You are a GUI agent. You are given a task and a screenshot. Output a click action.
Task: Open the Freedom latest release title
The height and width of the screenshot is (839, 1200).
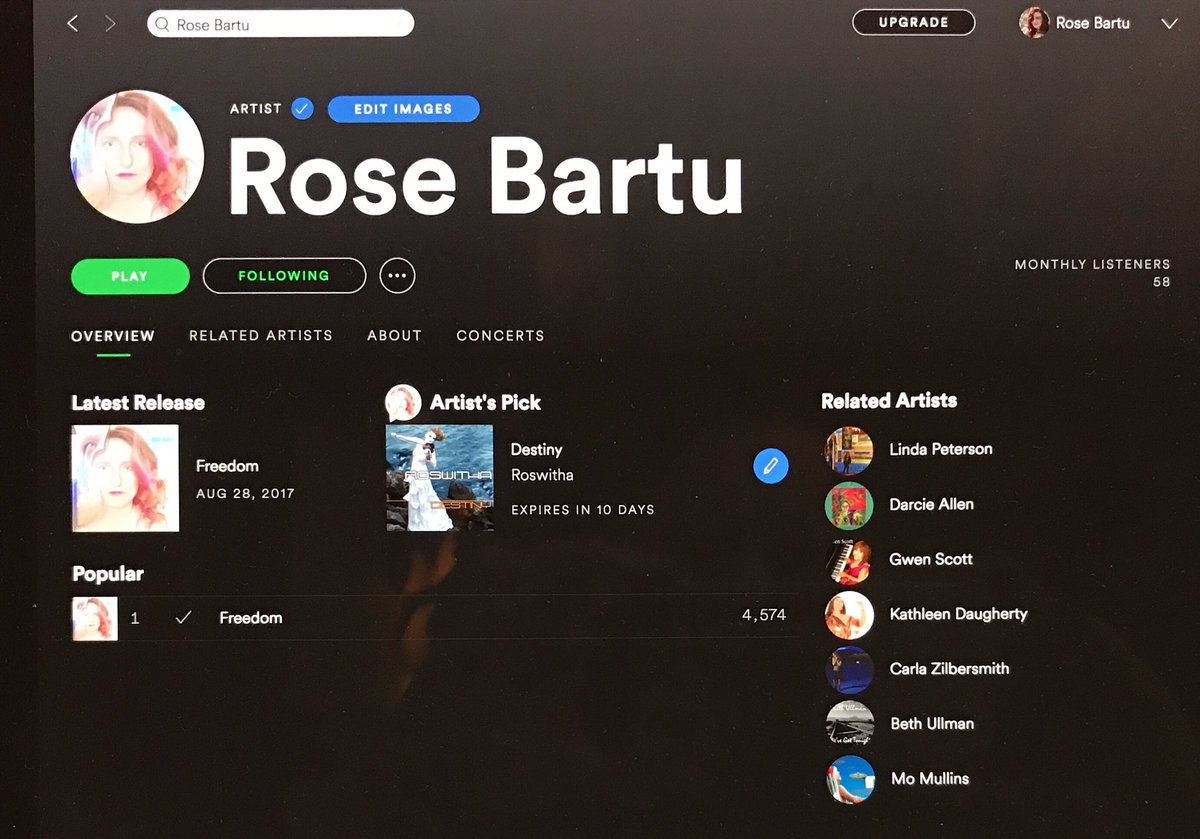[x=227, y=466]
